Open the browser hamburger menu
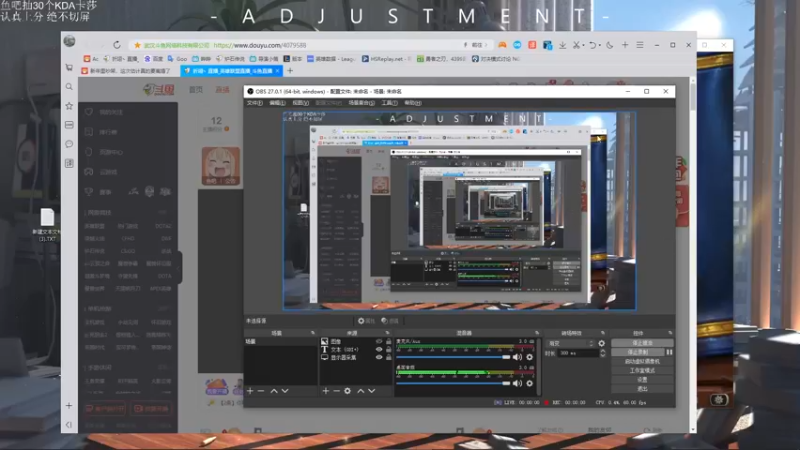800x450 pixels. [x=640, y=45]
